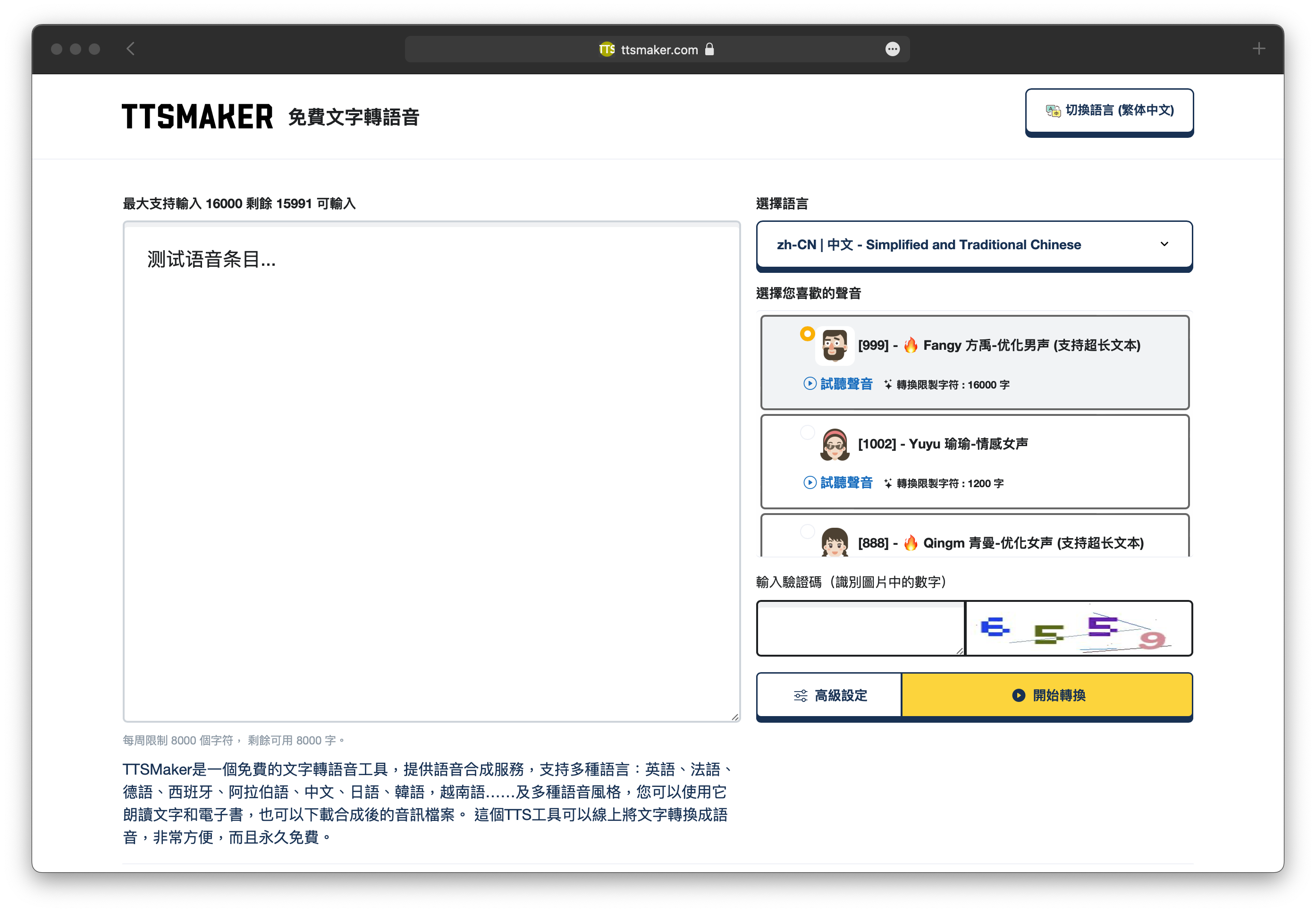Click the TTSMAKER logo
The width and height of the screenshot is (1316, 912).
click(197, 117)
